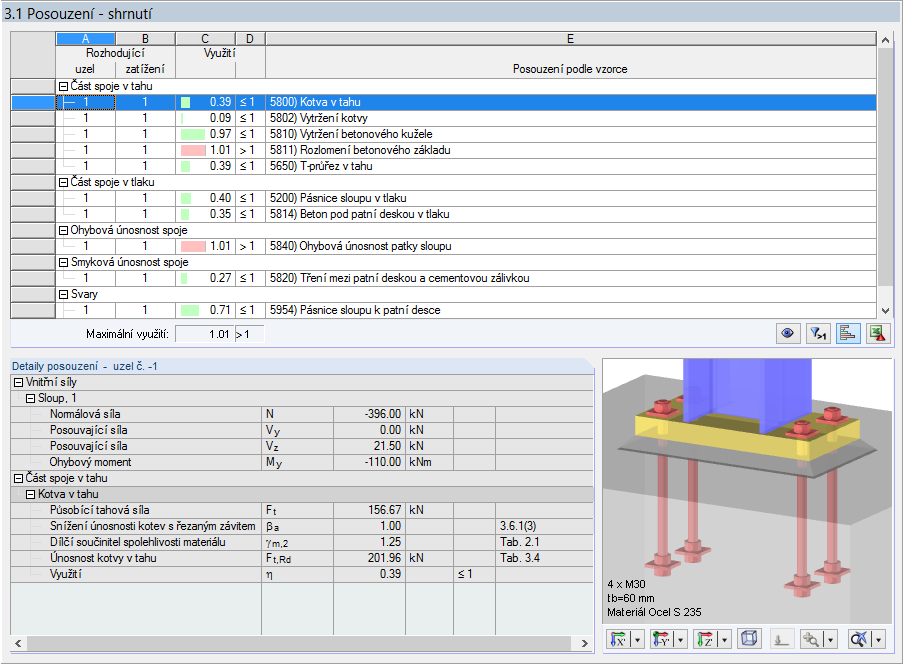
Task: Collapse the Ohybová únosnost spoje group
Action: tap(63, 230)
